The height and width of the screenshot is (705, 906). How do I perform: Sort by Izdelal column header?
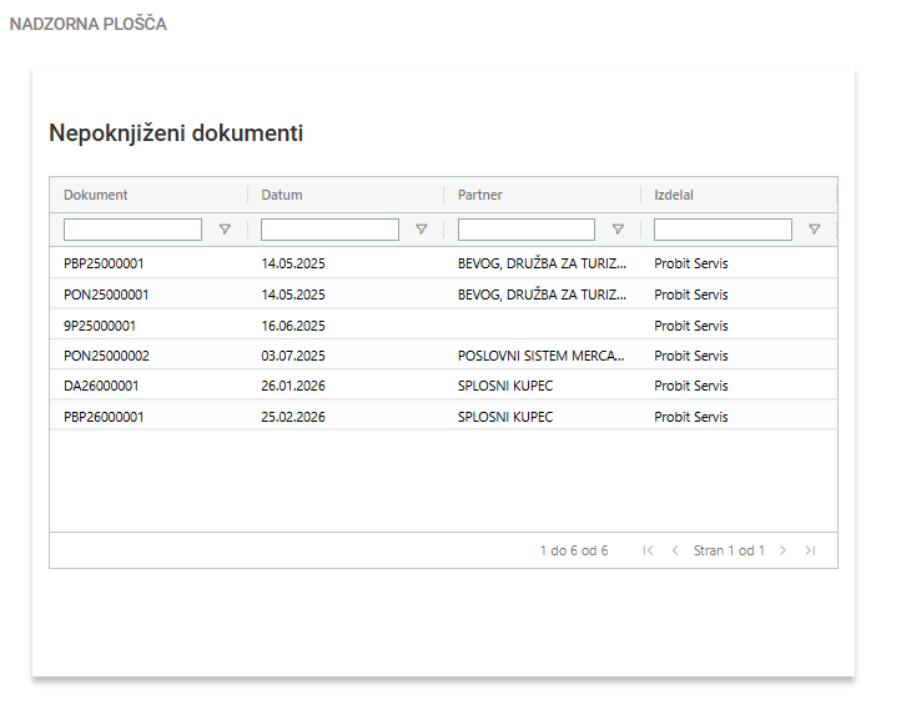tap(673, 195)
